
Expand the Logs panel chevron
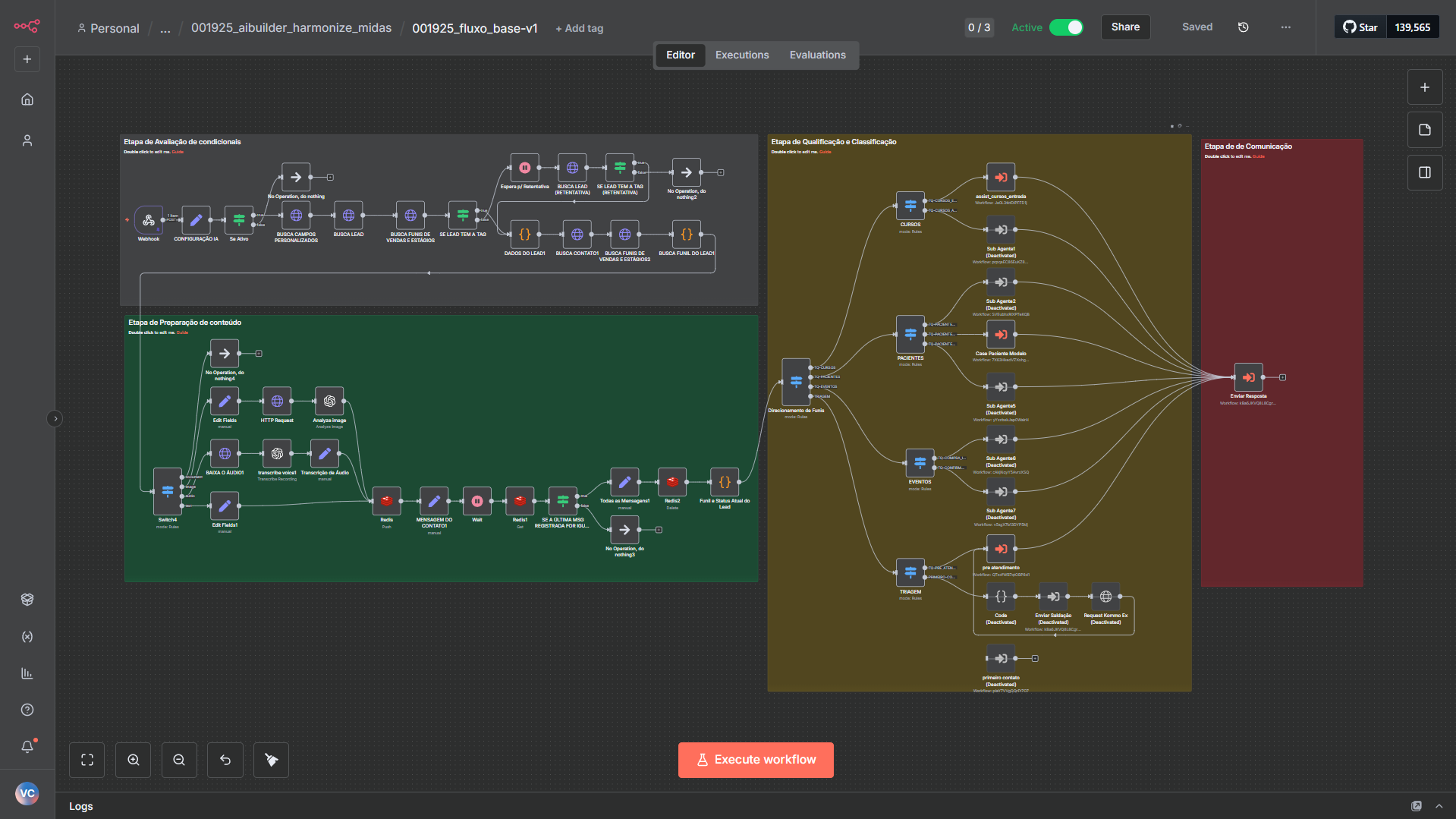click(1439, 806)
